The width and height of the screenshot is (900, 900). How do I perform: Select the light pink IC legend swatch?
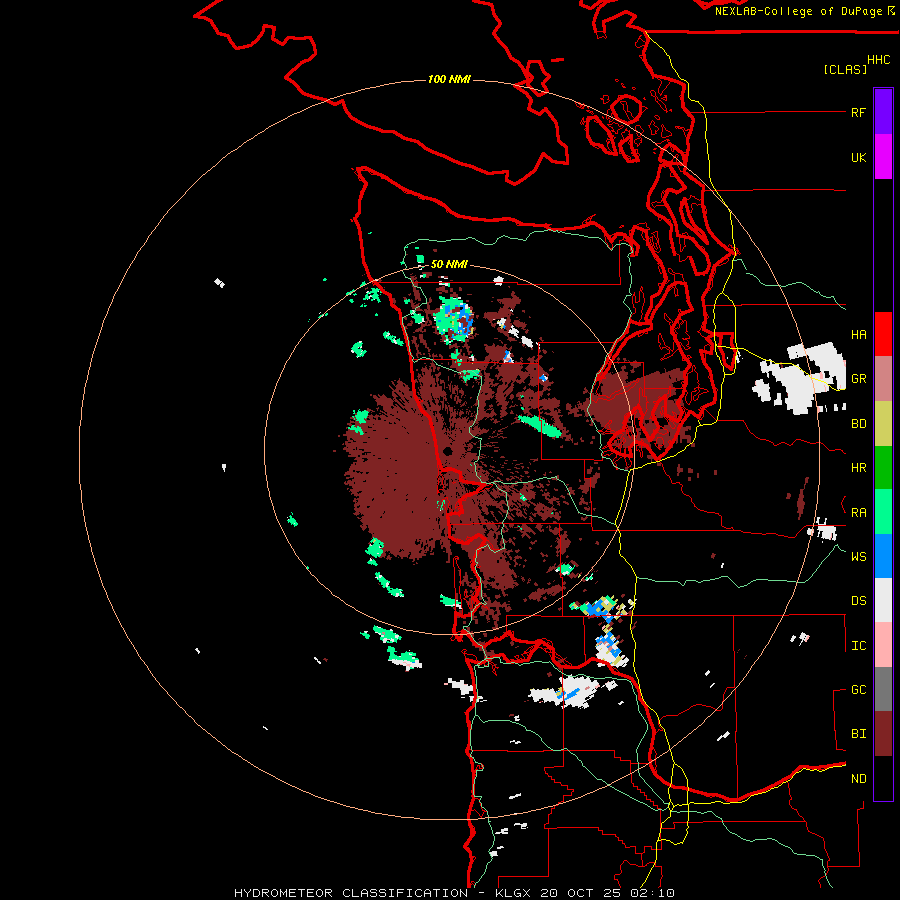883,645
